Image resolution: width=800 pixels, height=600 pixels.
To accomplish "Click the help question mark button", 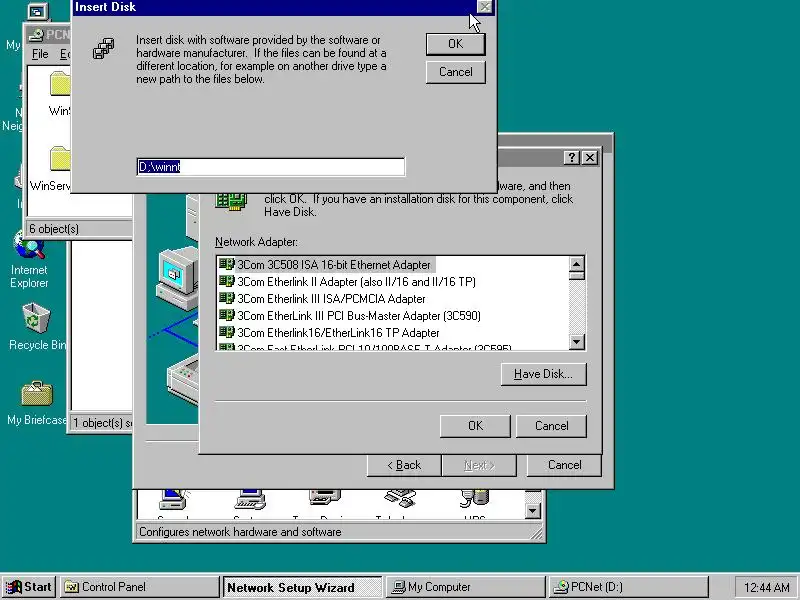I will point(571,158).
